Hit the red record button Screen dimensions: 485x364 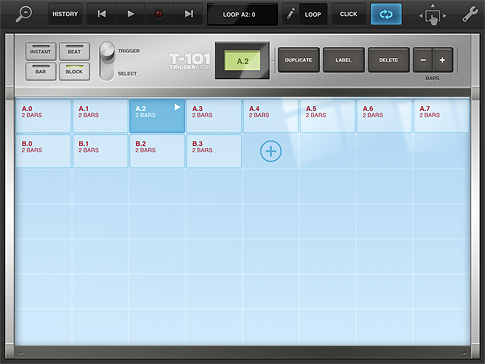pyautogui.click(x=159, y=14)
